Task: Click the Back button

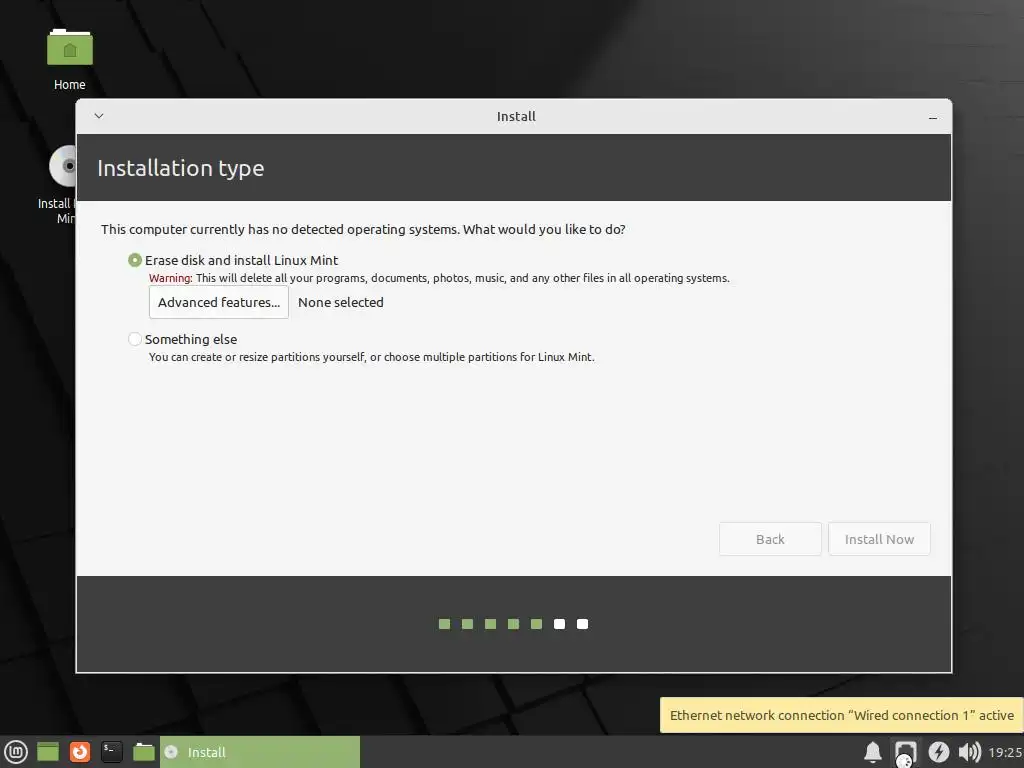Action: pyautogui.click(x=770, y=539)
